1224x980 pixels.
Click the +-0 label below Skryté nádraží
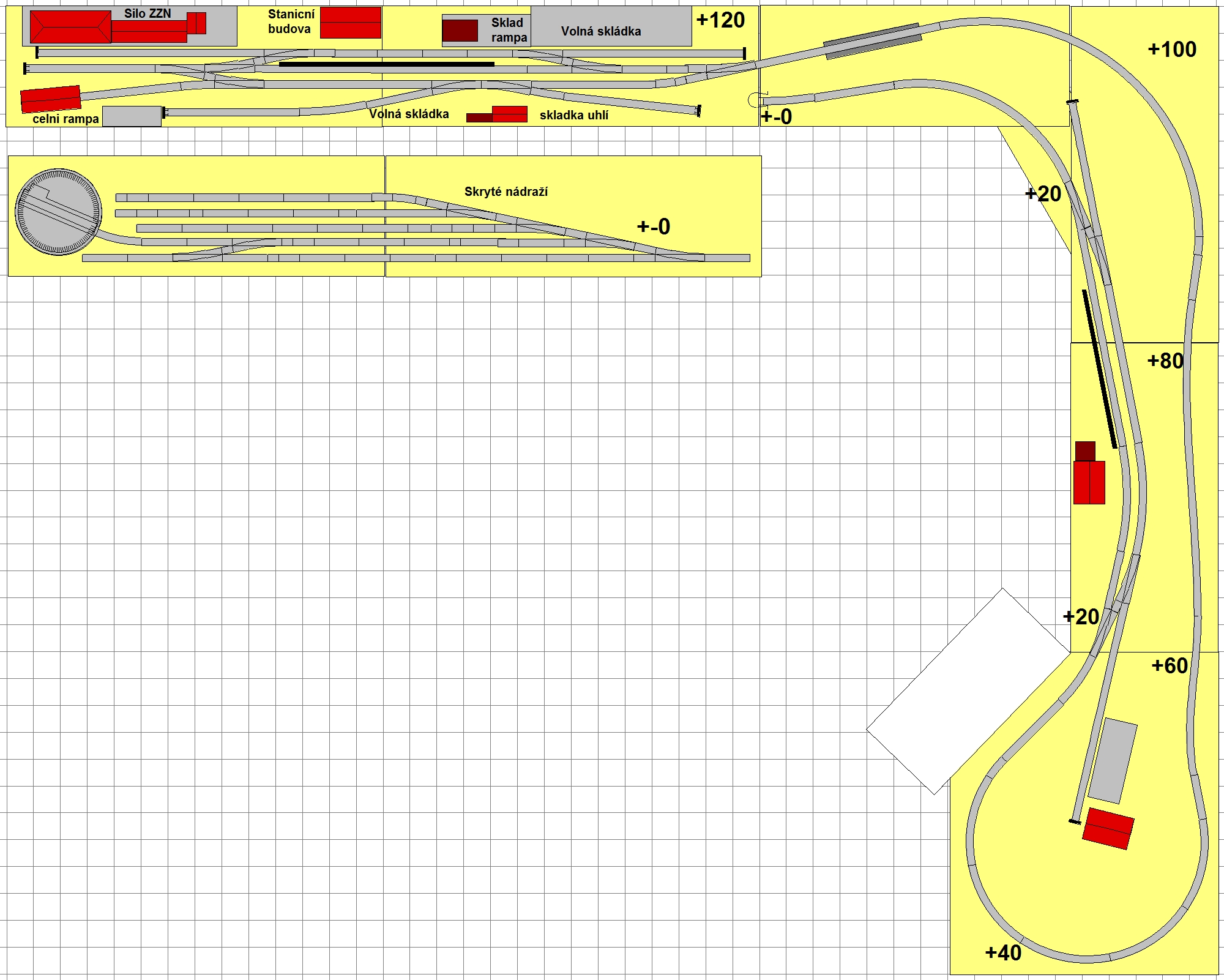(653, 227)
